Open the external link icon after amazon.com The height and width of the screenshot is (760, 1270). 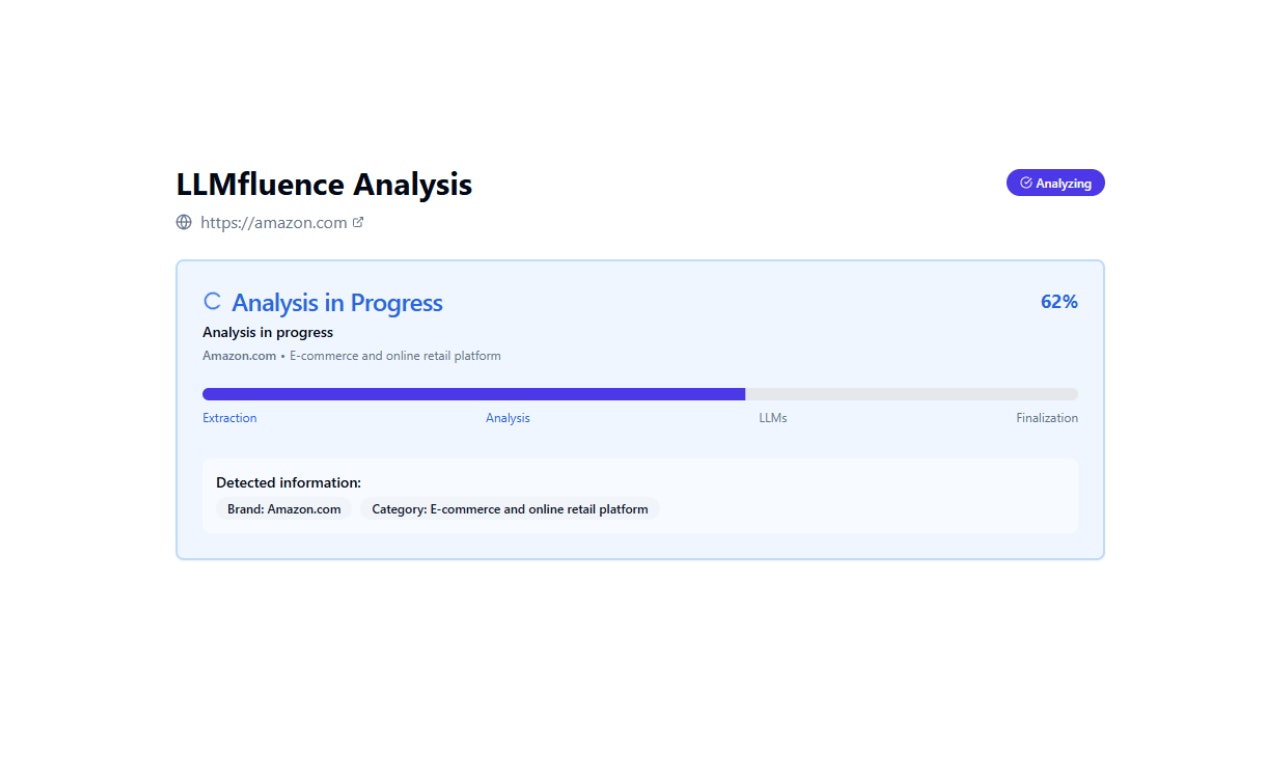pos(358,223)
